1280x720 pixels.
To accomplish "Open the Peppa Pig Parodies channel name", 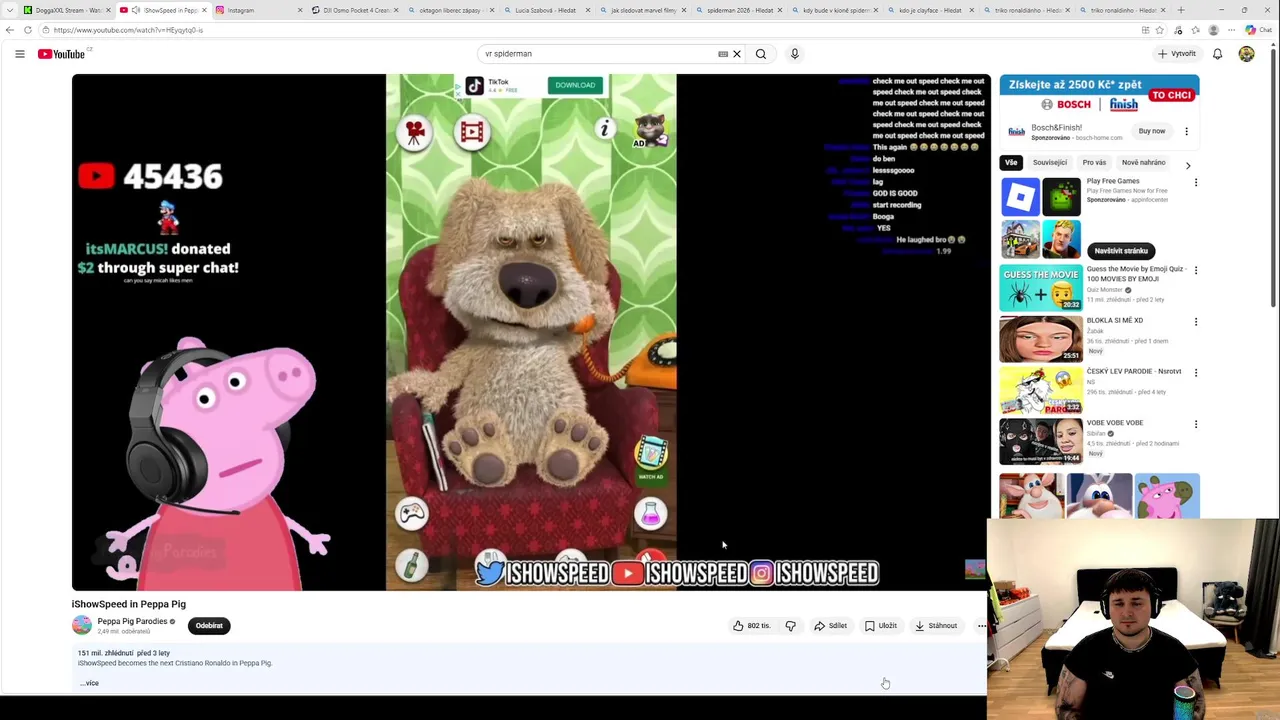I will click(x=132, y=621).
